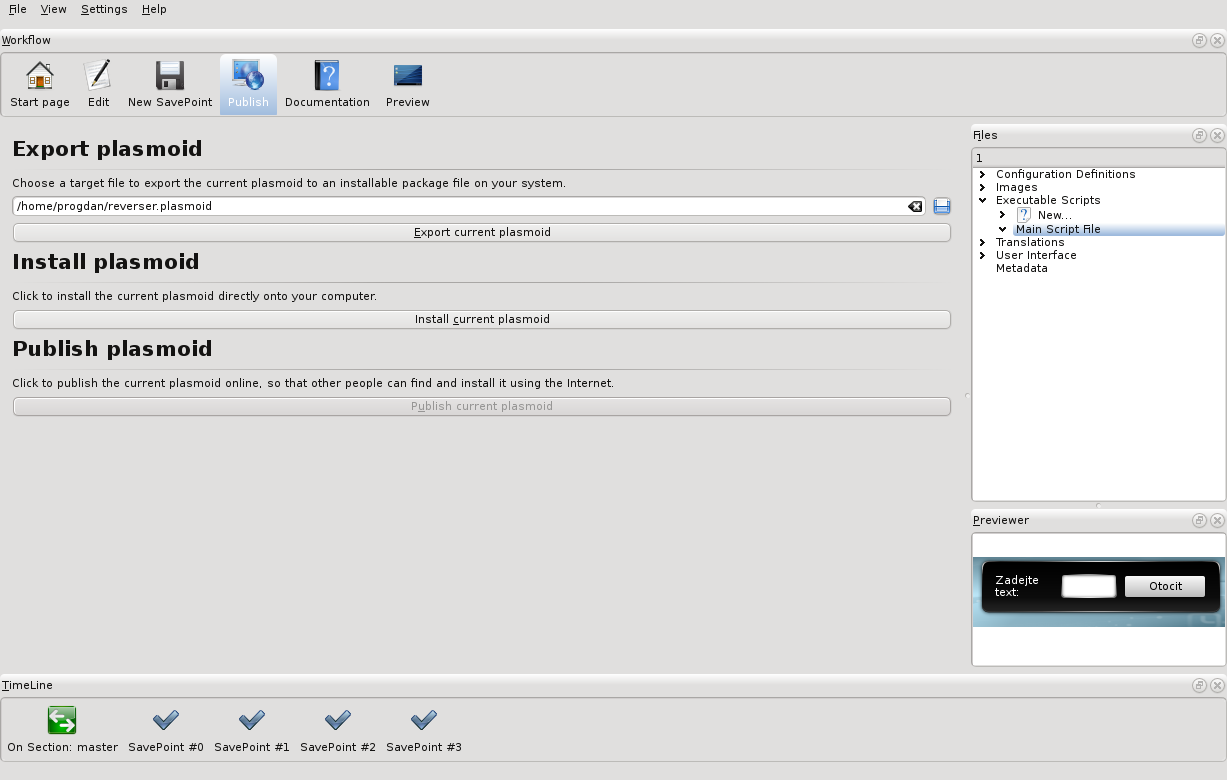
Task: Expand Configuration Definitions tree node
Action: (983, 174)
